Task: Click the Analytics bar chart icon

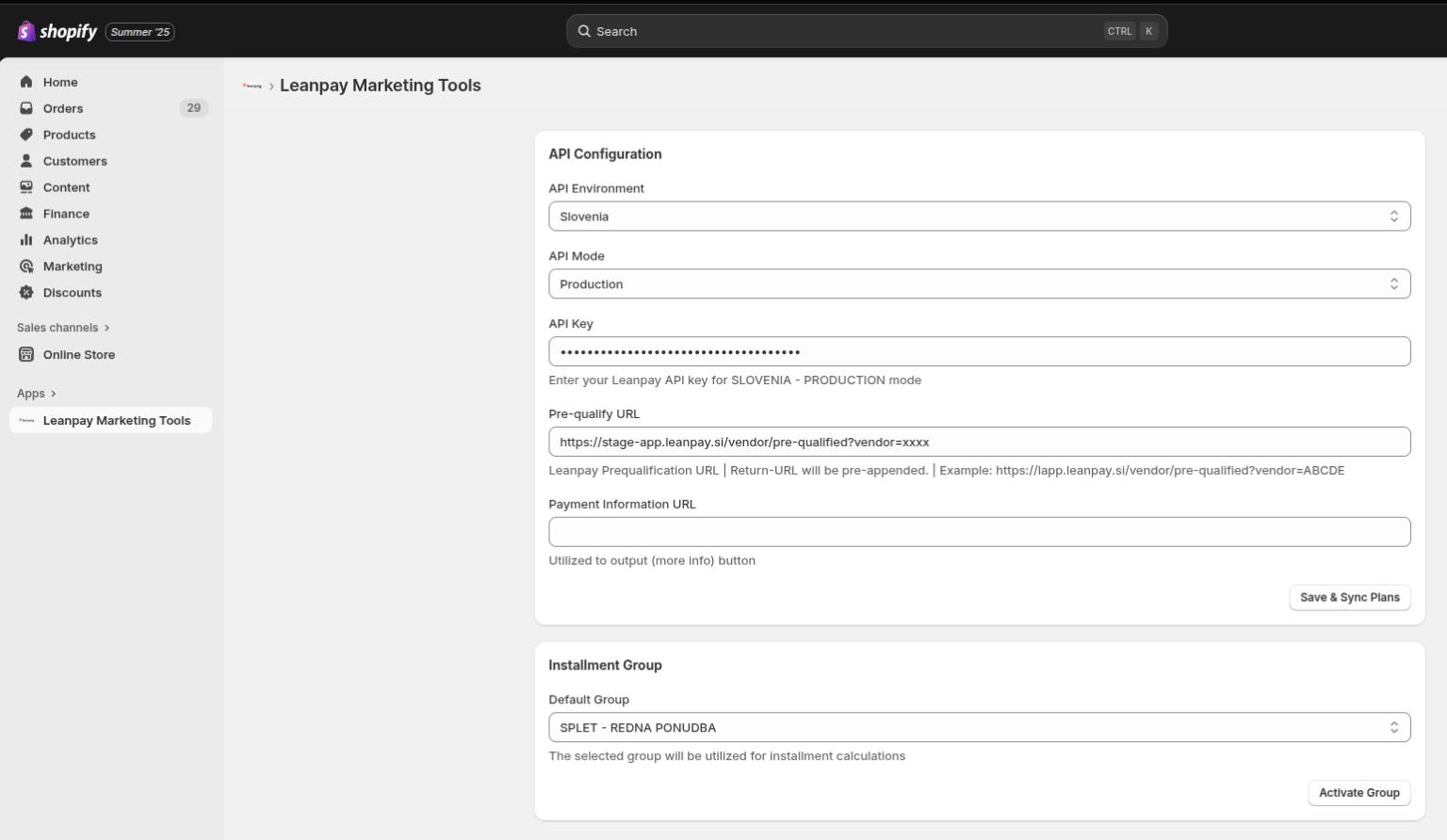Action: pos(26,240)
